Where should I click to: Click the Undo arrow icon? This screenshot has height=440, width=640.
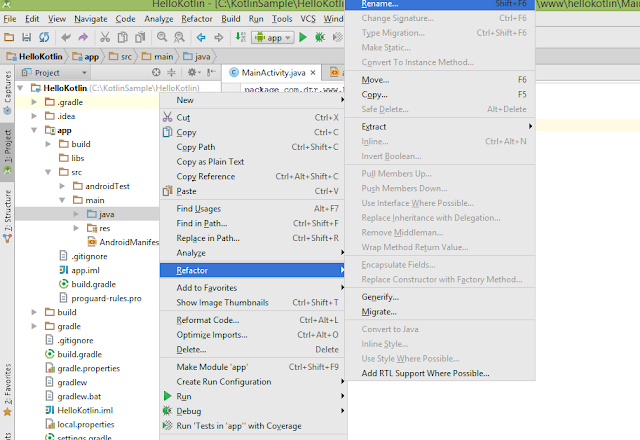coord(66,38)
